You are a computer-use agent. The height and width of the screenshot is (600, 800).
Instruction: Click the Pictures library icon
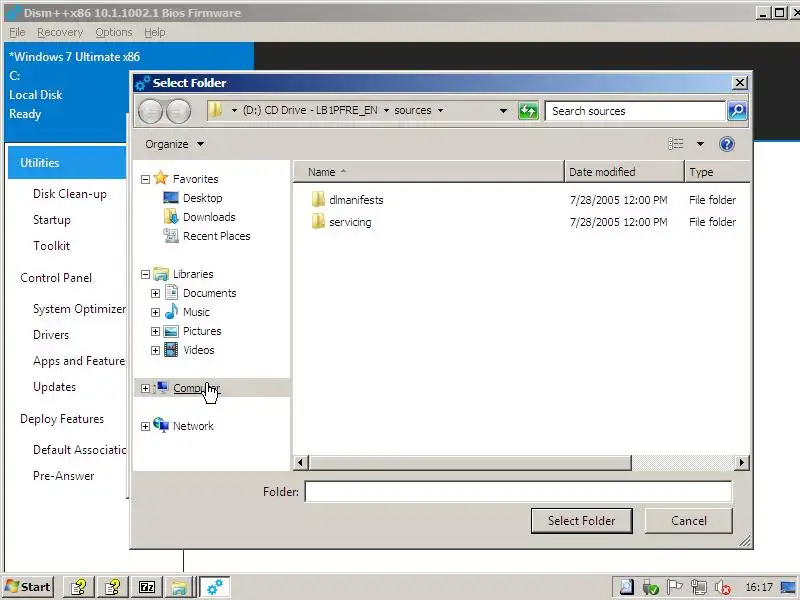tap(171, 331)
